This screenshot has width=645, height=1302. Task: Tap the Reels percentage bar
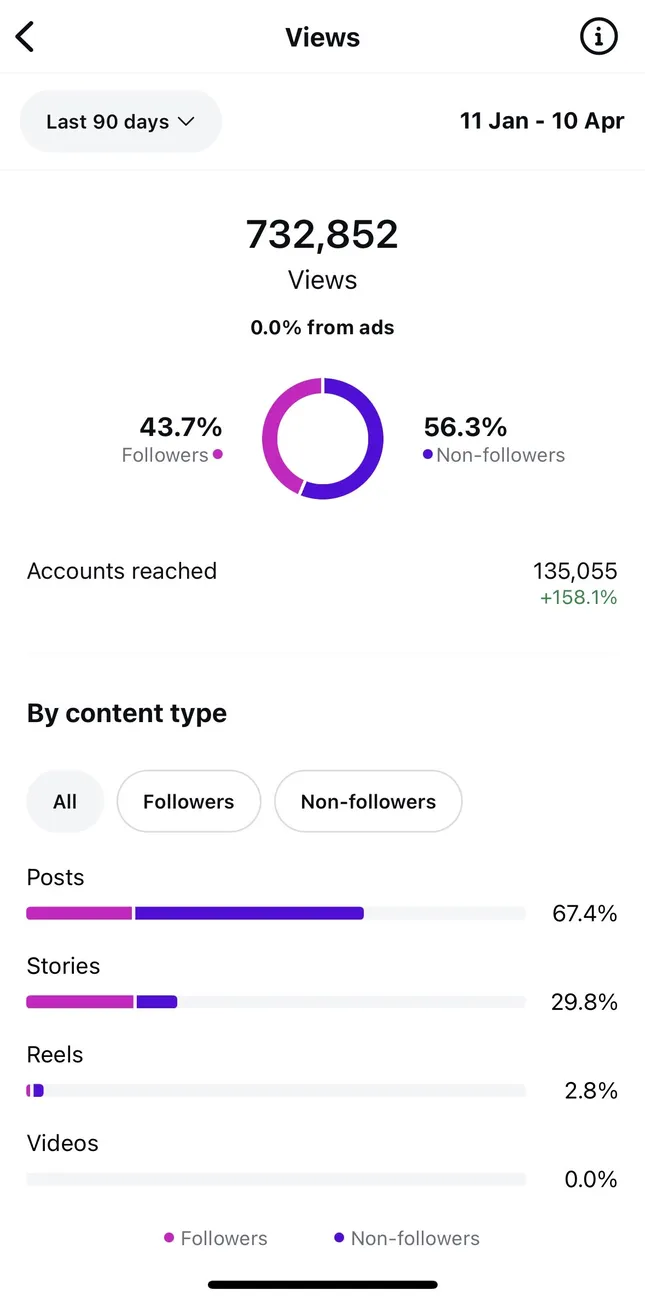[x=276, y=1091]
